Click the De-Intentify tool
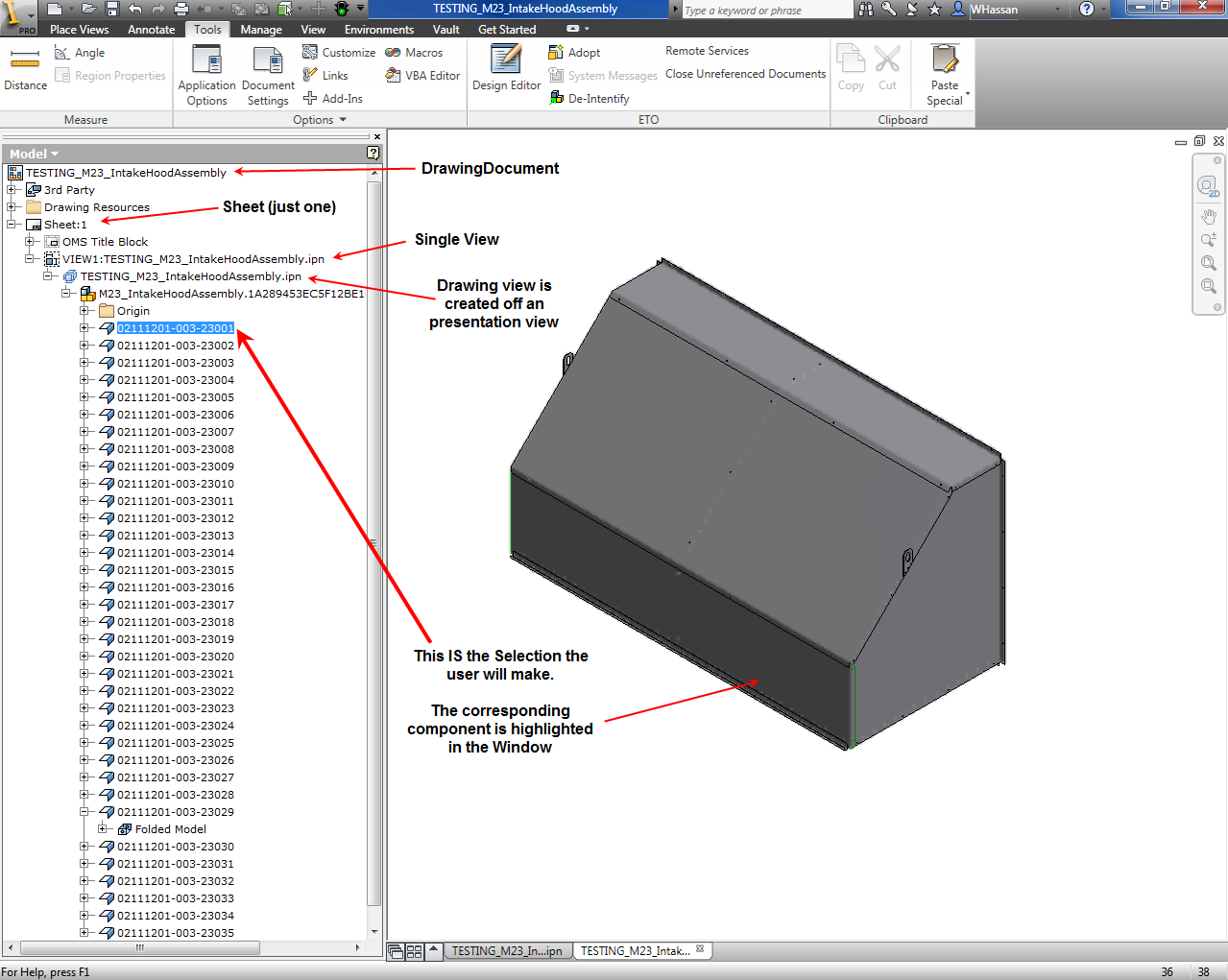The height and width of the screenshot is (980, 1228). tap(590, 99)
